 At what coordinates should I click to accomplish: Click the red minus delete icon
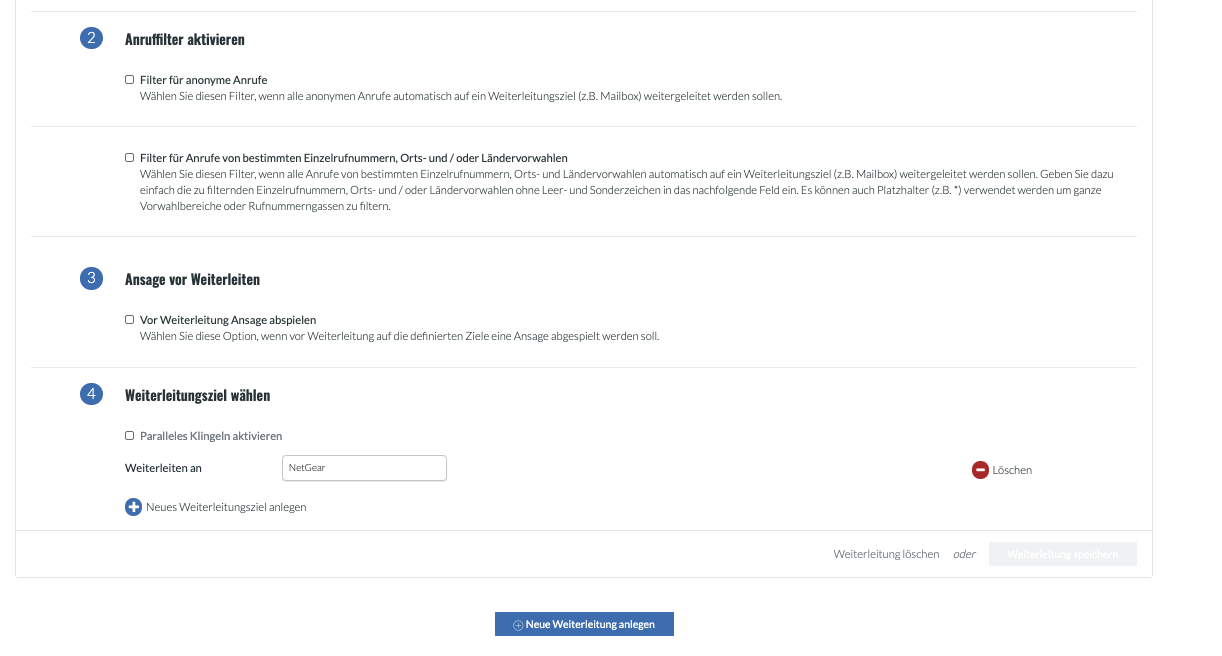(980, 470)
